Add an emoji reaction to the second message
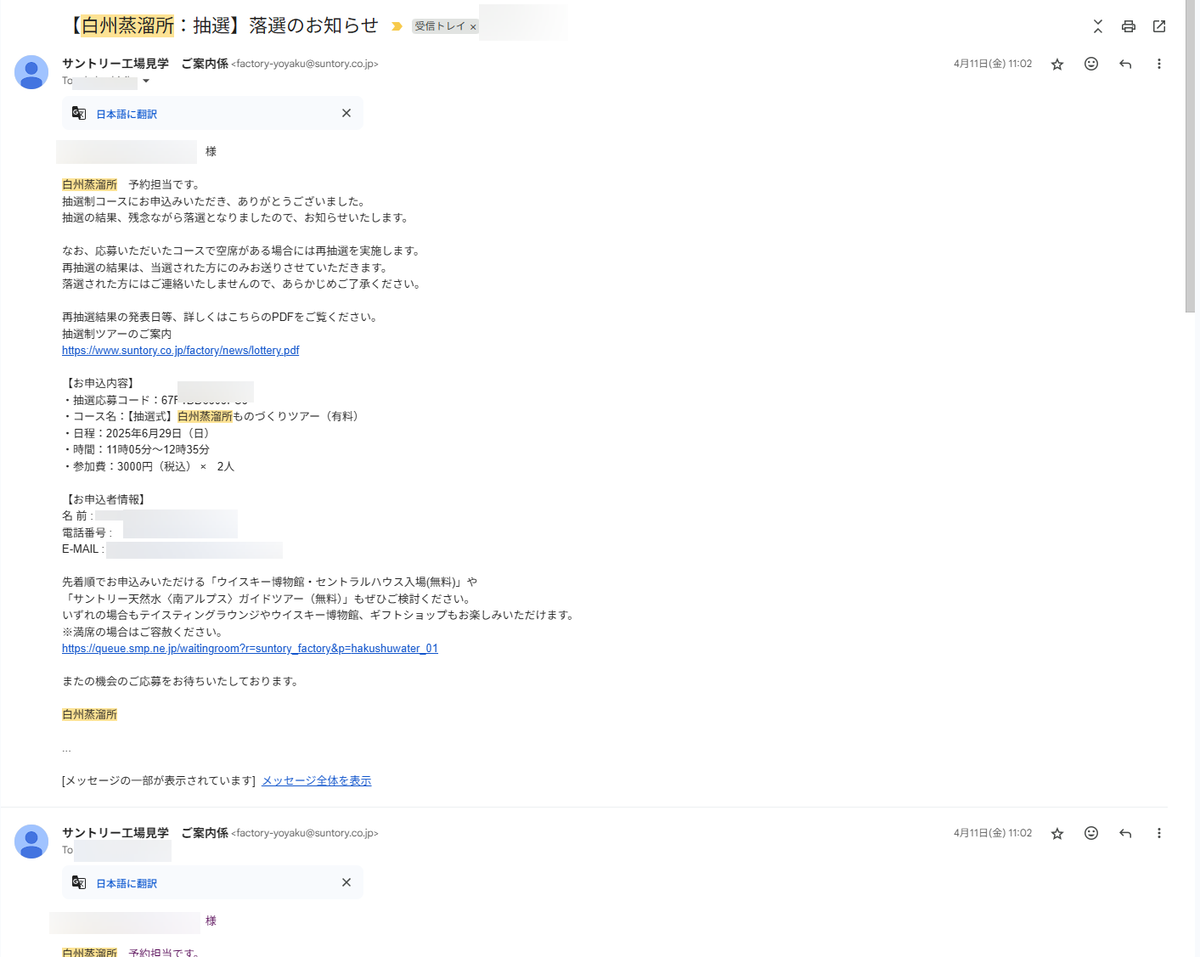Screen dimensions: 1200x957 pos(1091,833)
